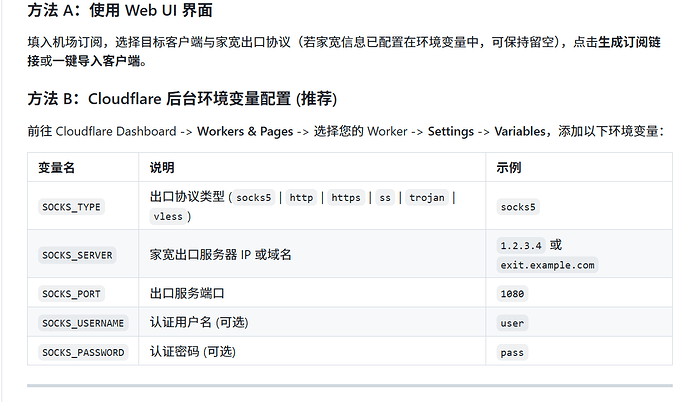Click the user example value
This screenshot has height=402, width=690.
512,323
